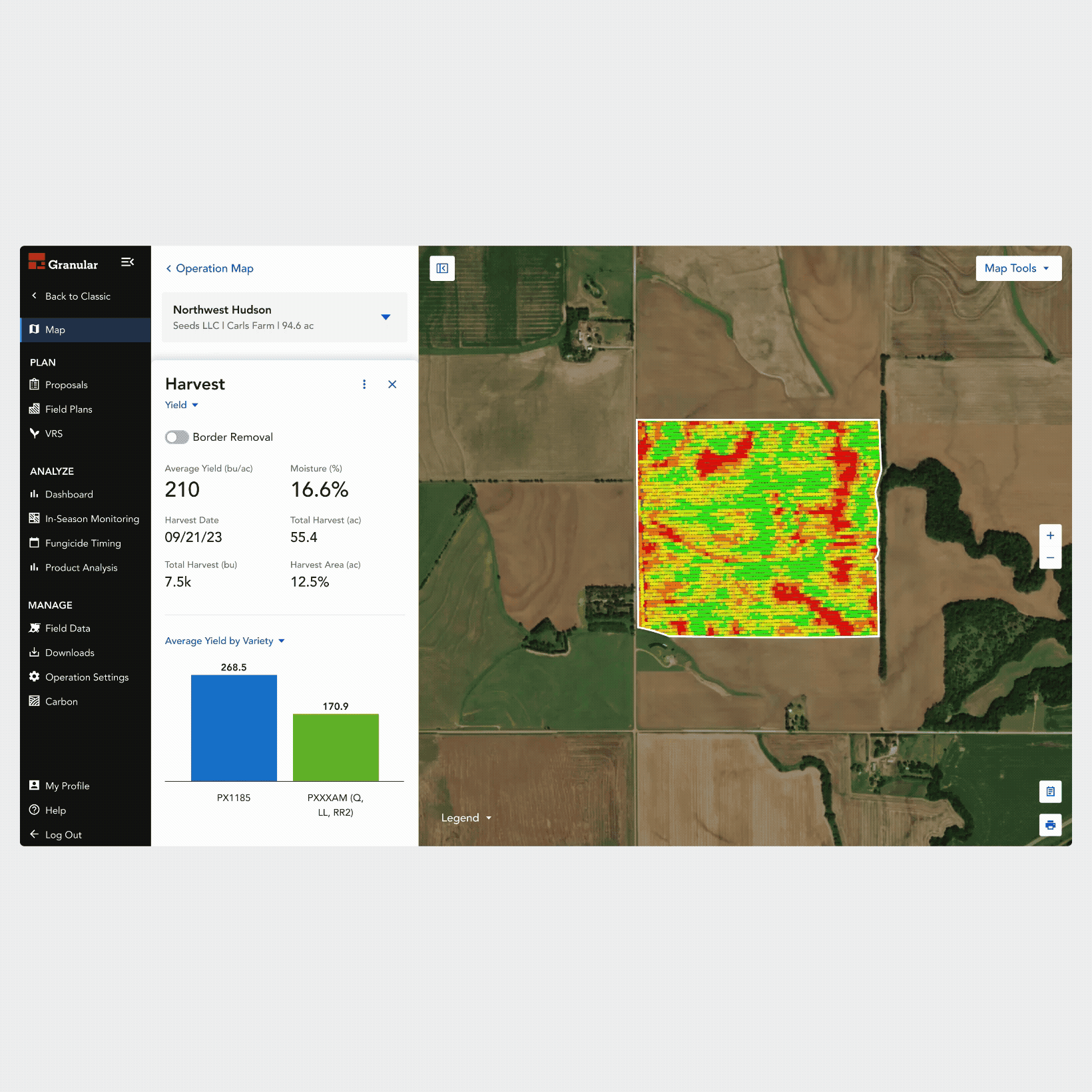This screenshot has width=1092, height=1092.
Task: Click the 268.5 bar value label
Action: pyautogui.click(x=234, y=667)
